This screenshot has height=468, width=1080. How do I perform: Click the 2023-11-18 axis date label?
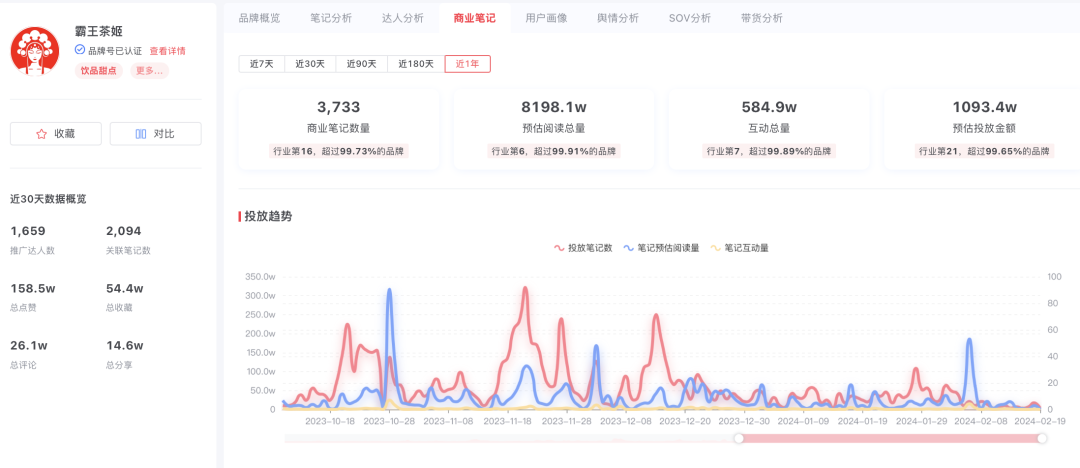(x=509, y=420)
